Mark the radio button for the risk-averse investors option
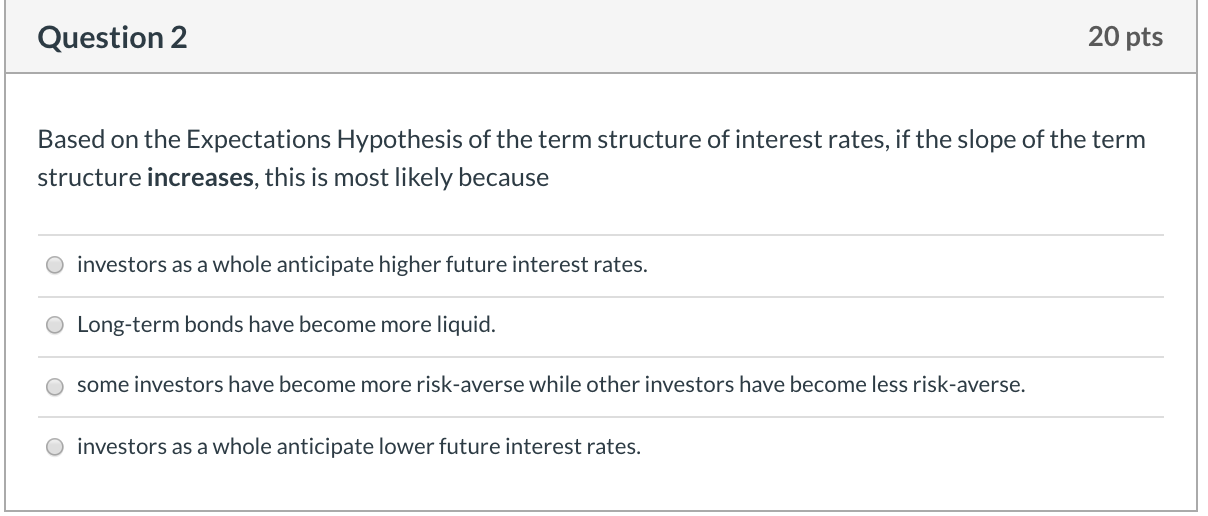This screenshot has width=1208, height=516. tap(56, 388)
